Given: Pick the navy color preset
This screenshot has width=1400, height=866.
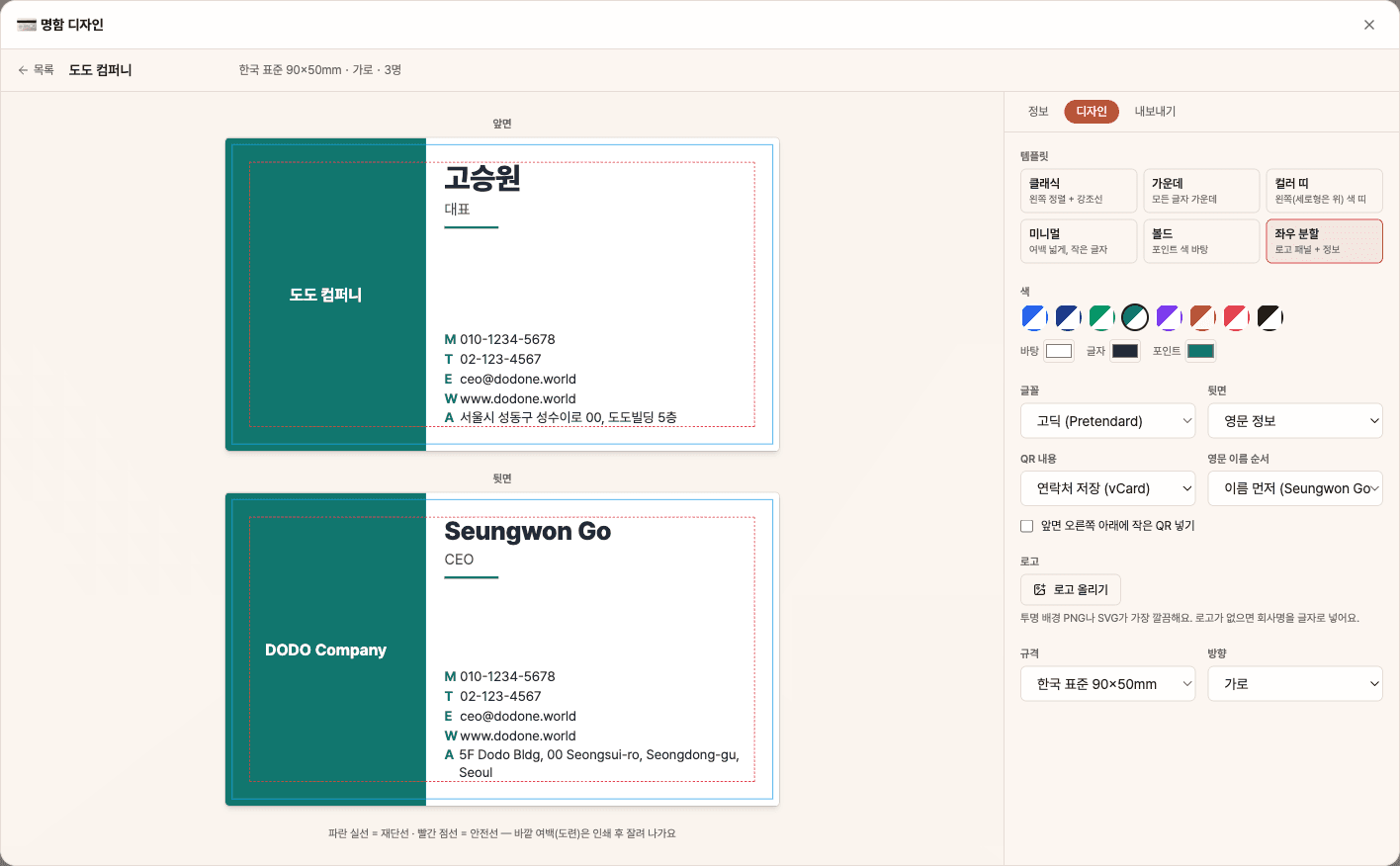Looking at the screenshot, I should tap(1068, 317).
